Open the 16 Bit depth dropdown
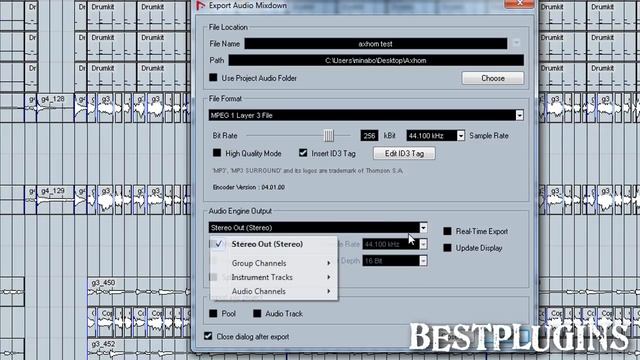This screenshot has width=640, height=360. pyautogui.click(x=423, y=261)
